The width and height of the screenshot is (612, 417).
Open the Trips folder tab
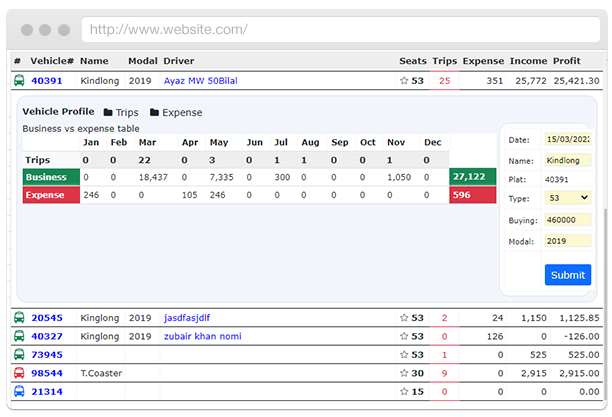[121, 113]
